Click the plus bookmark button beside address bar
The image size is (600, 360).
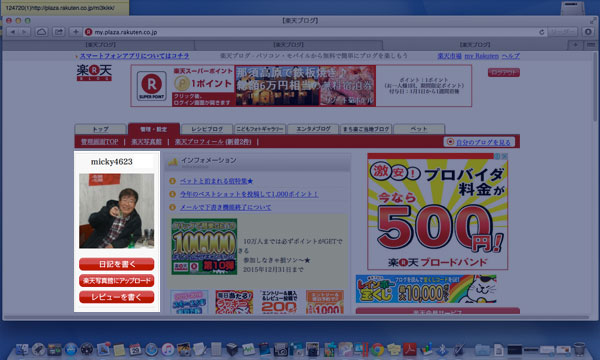tap(76, 32)
